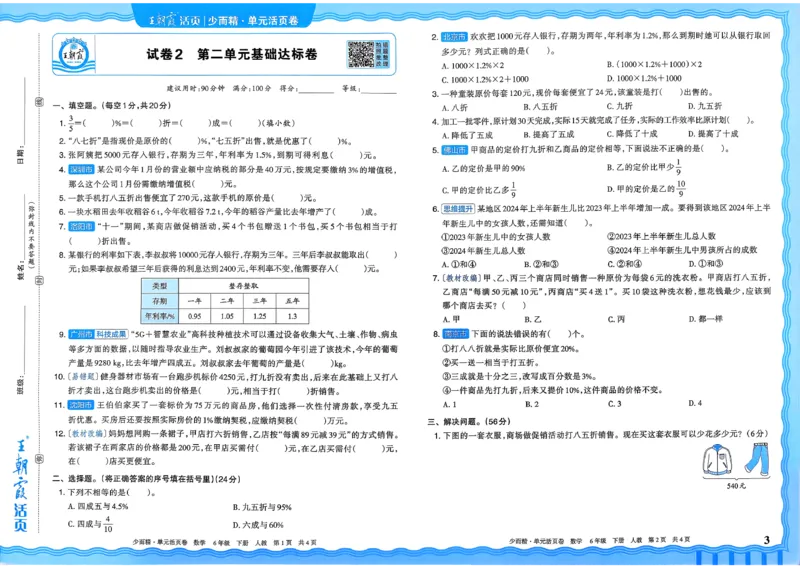Click the jacket picture above 540元
The height and width of the screenshot is (566, 800).
tap(718, 460)
